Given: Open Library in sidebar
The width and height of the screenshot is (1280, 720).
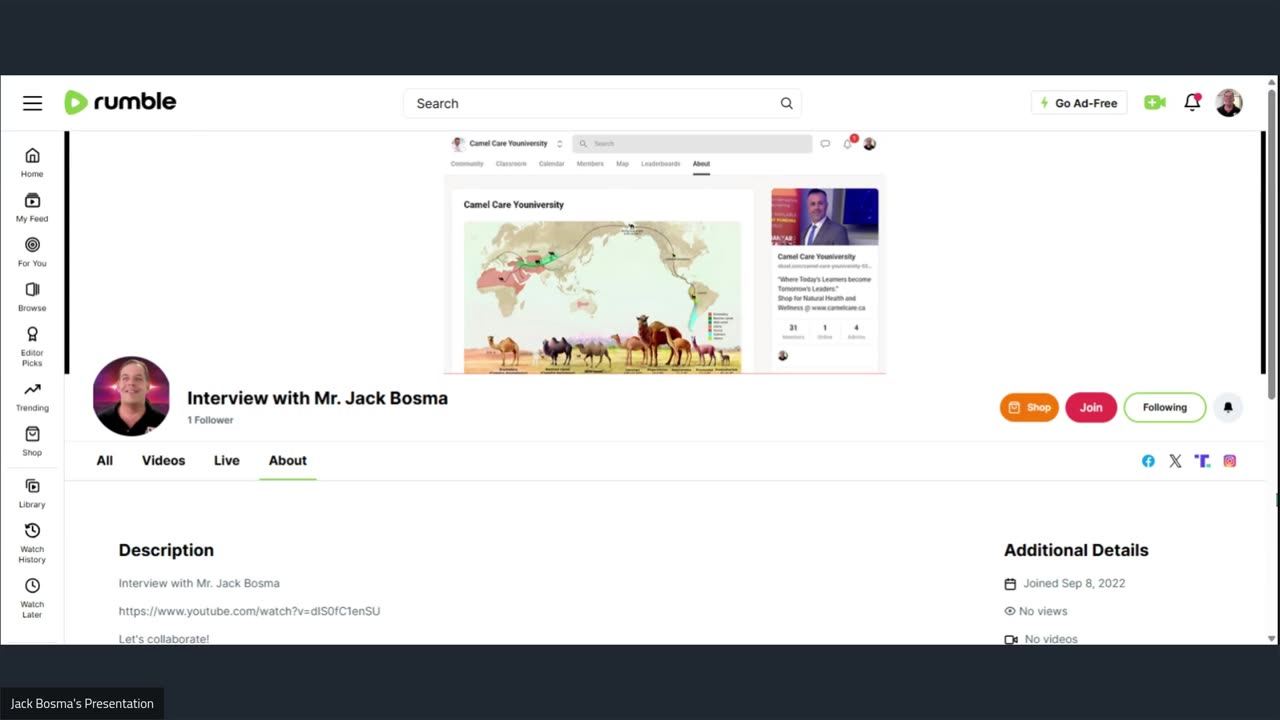Looking at the screenshot, I should [32, 493].
